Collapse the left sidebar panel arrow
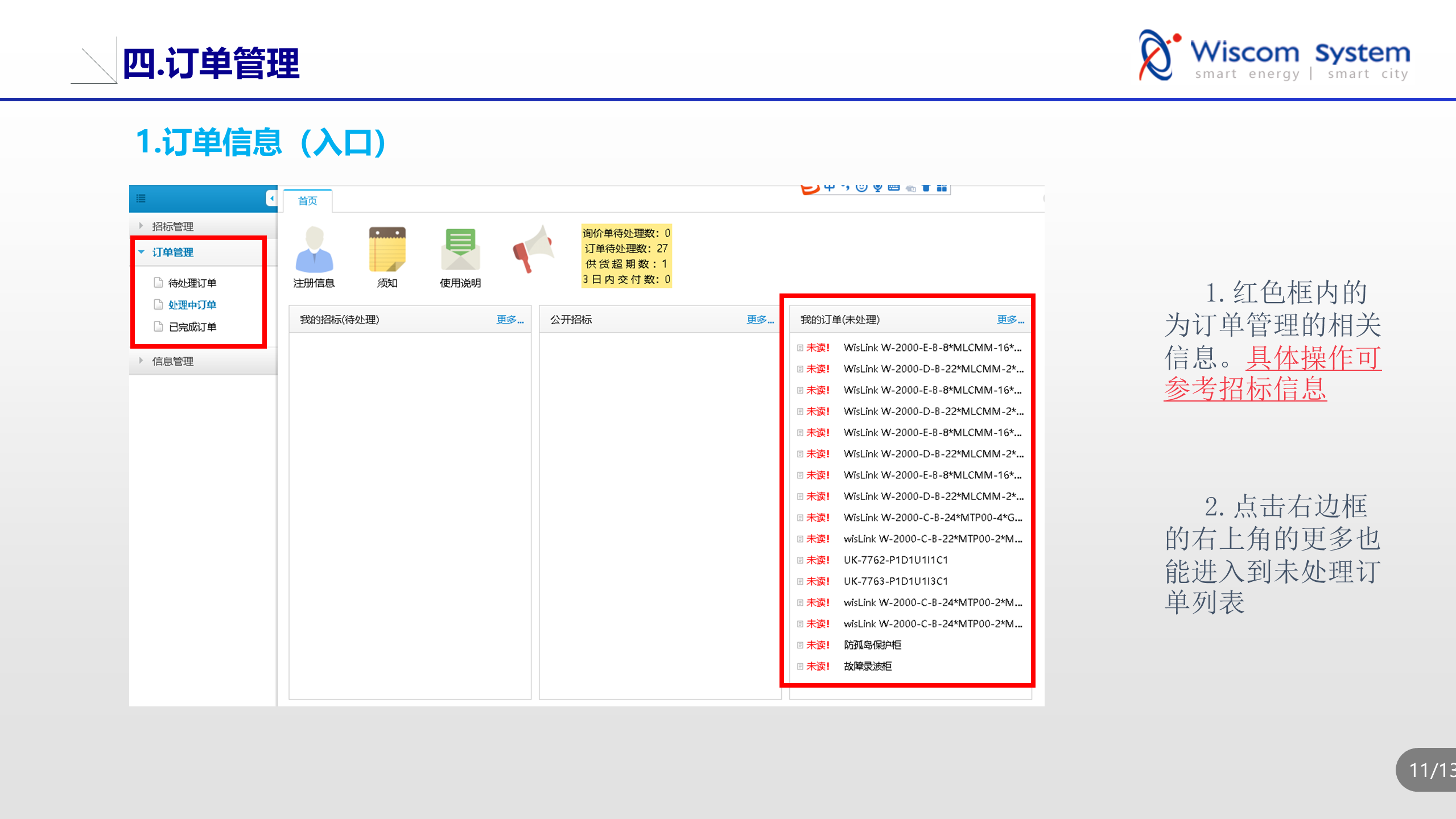This screenshot has width=1456, height=819. pos(271,198)
